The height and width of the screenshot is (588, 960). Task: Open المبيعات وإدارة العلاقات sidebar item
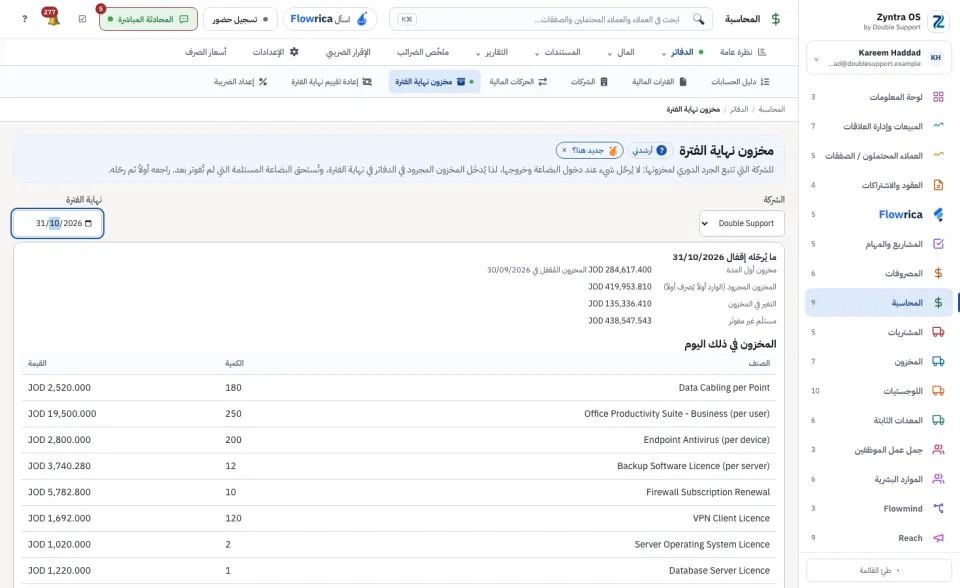pyautogui.click(x=879, y=126)
